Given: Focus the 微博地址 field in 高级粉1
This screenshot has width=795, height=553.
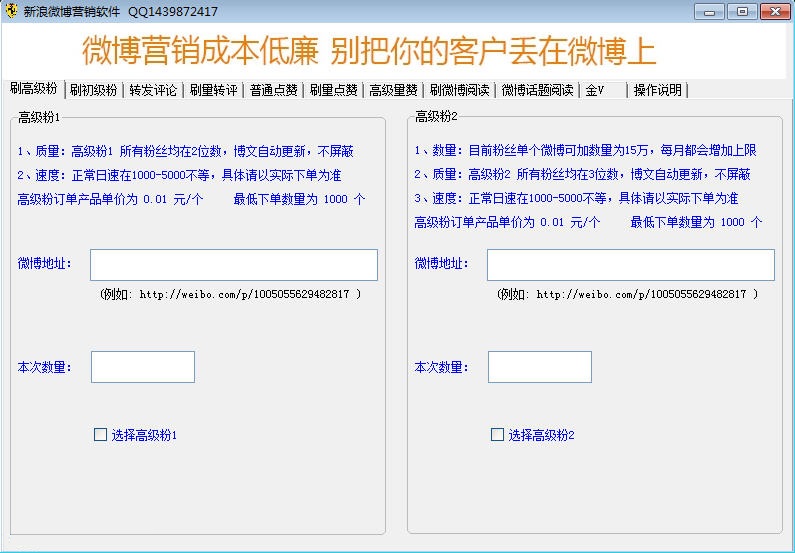Looking at the screenshot, I should (234, 265).
